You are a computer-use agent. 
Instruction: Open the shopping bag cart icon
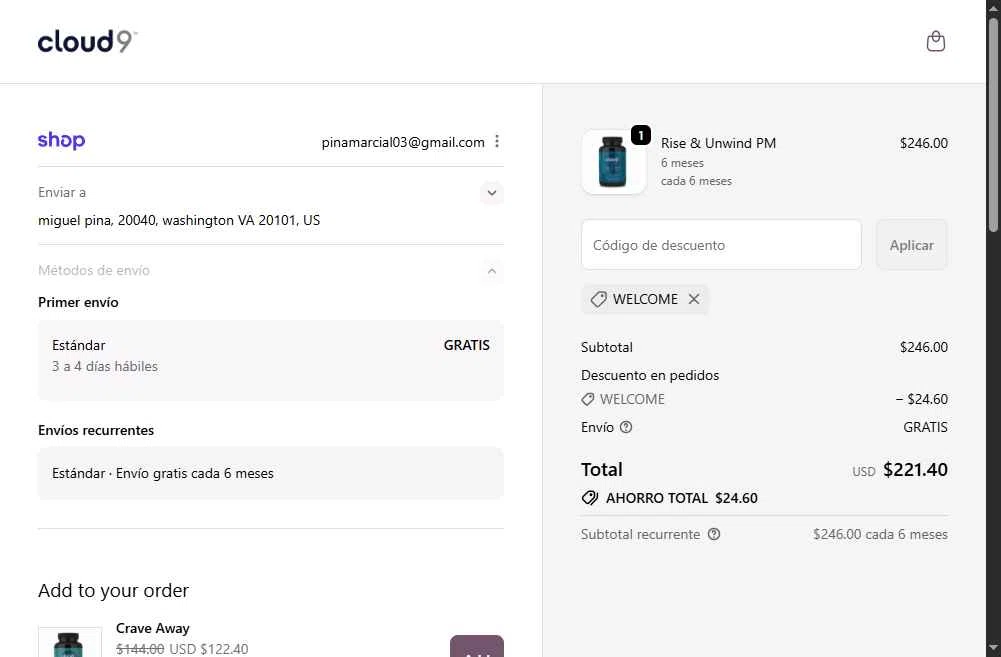935,42
